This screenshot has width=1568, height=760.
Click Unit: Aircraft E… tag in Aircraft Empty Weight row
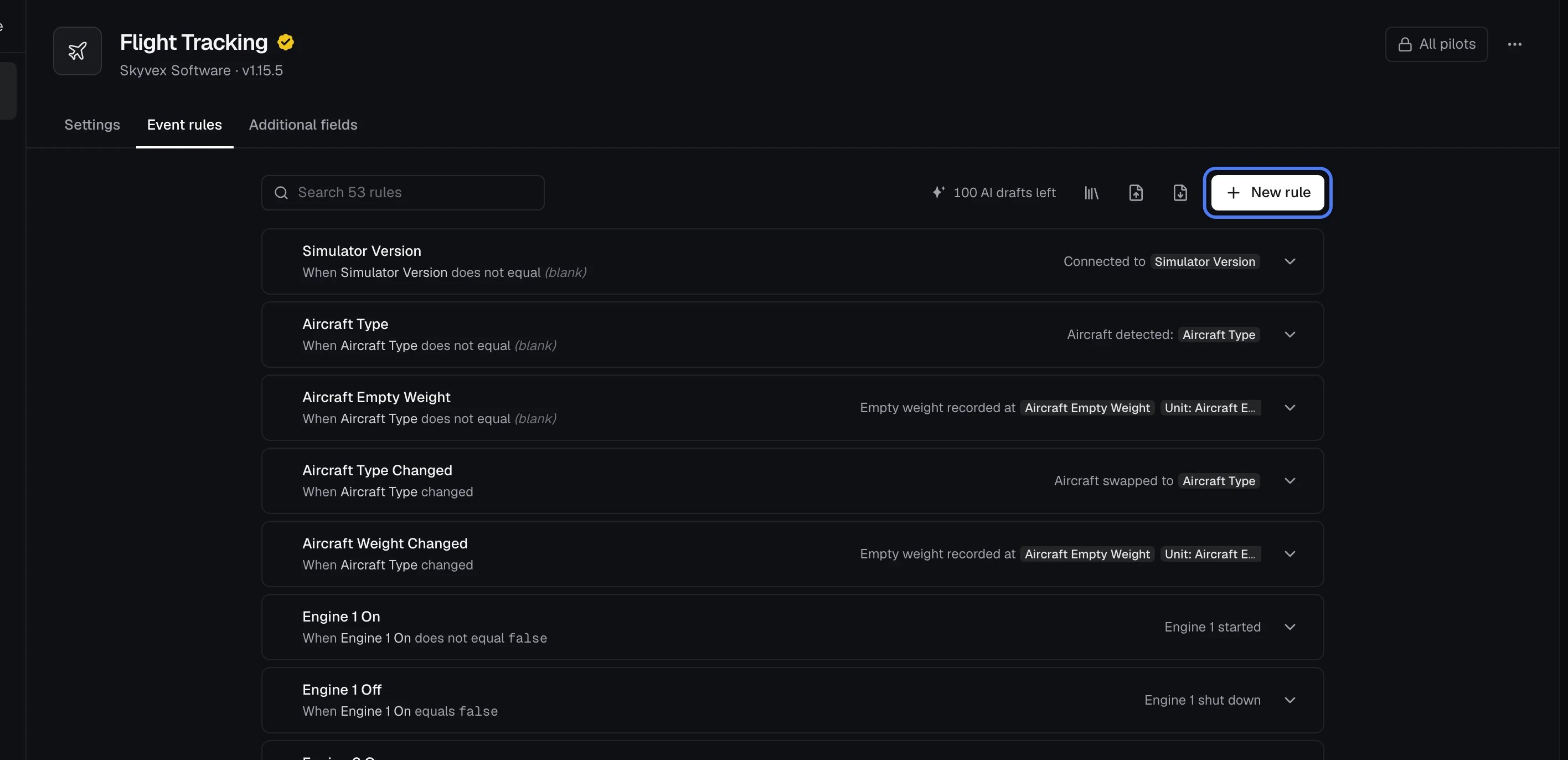pyautogui.click(x=1210, y=407)
